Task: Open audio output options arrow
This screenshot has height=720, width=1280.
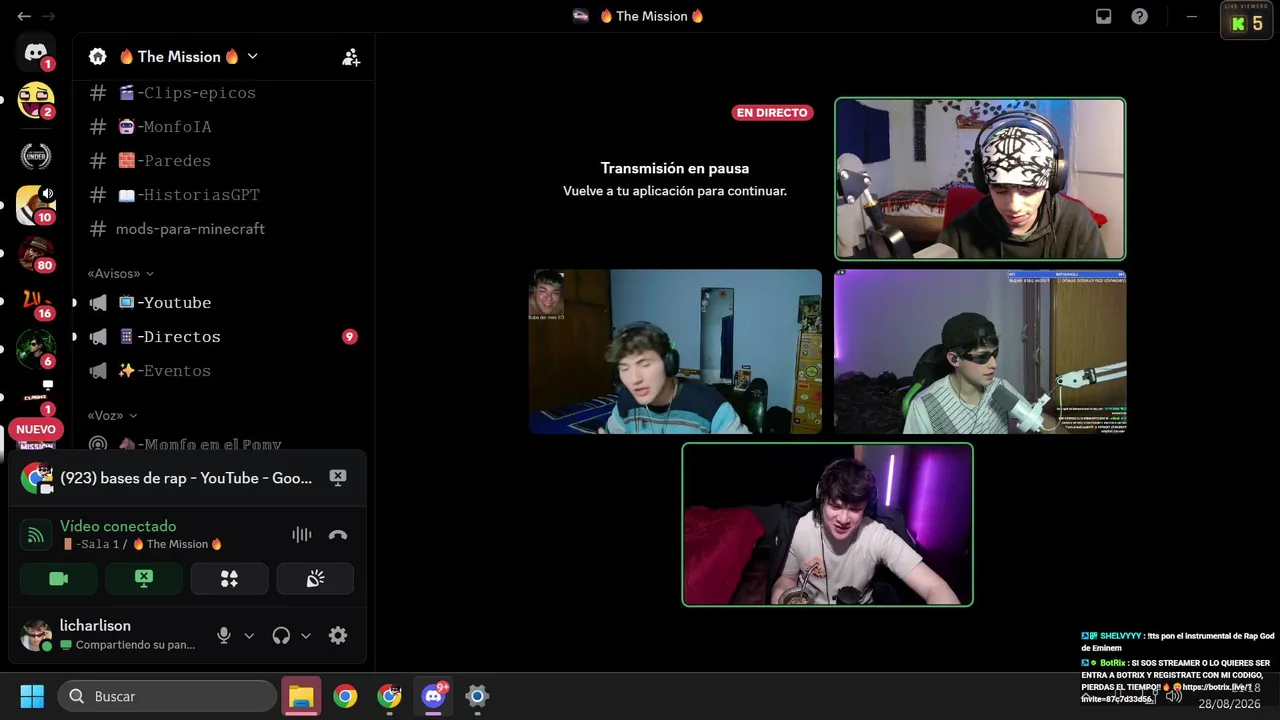Action: pos(306,636)
